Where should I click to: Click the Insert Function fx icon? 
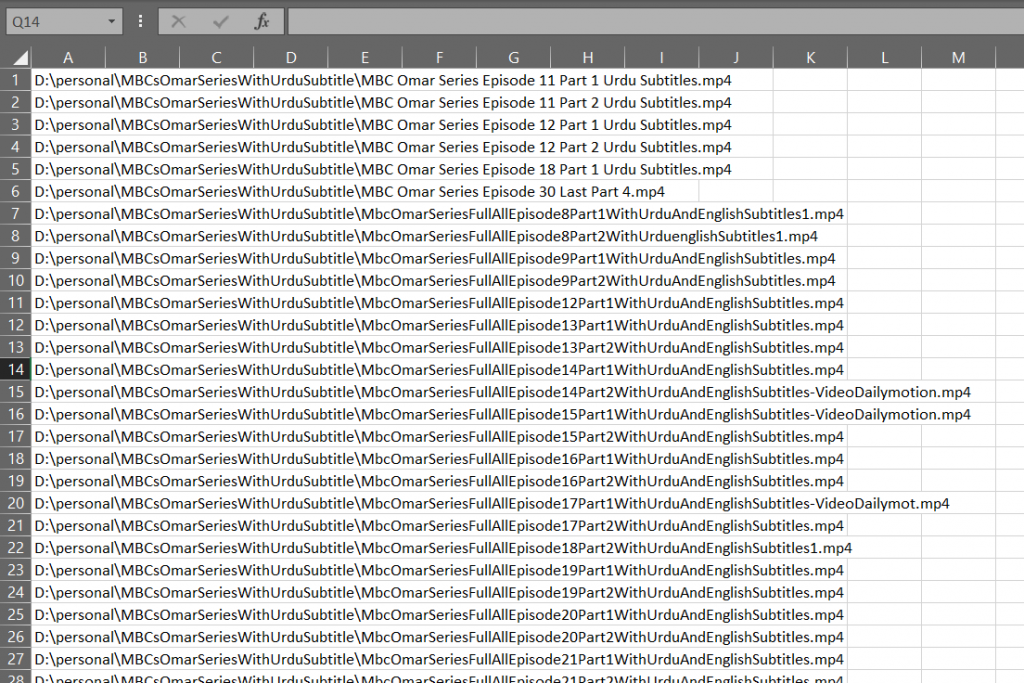(x=262, y=22)
